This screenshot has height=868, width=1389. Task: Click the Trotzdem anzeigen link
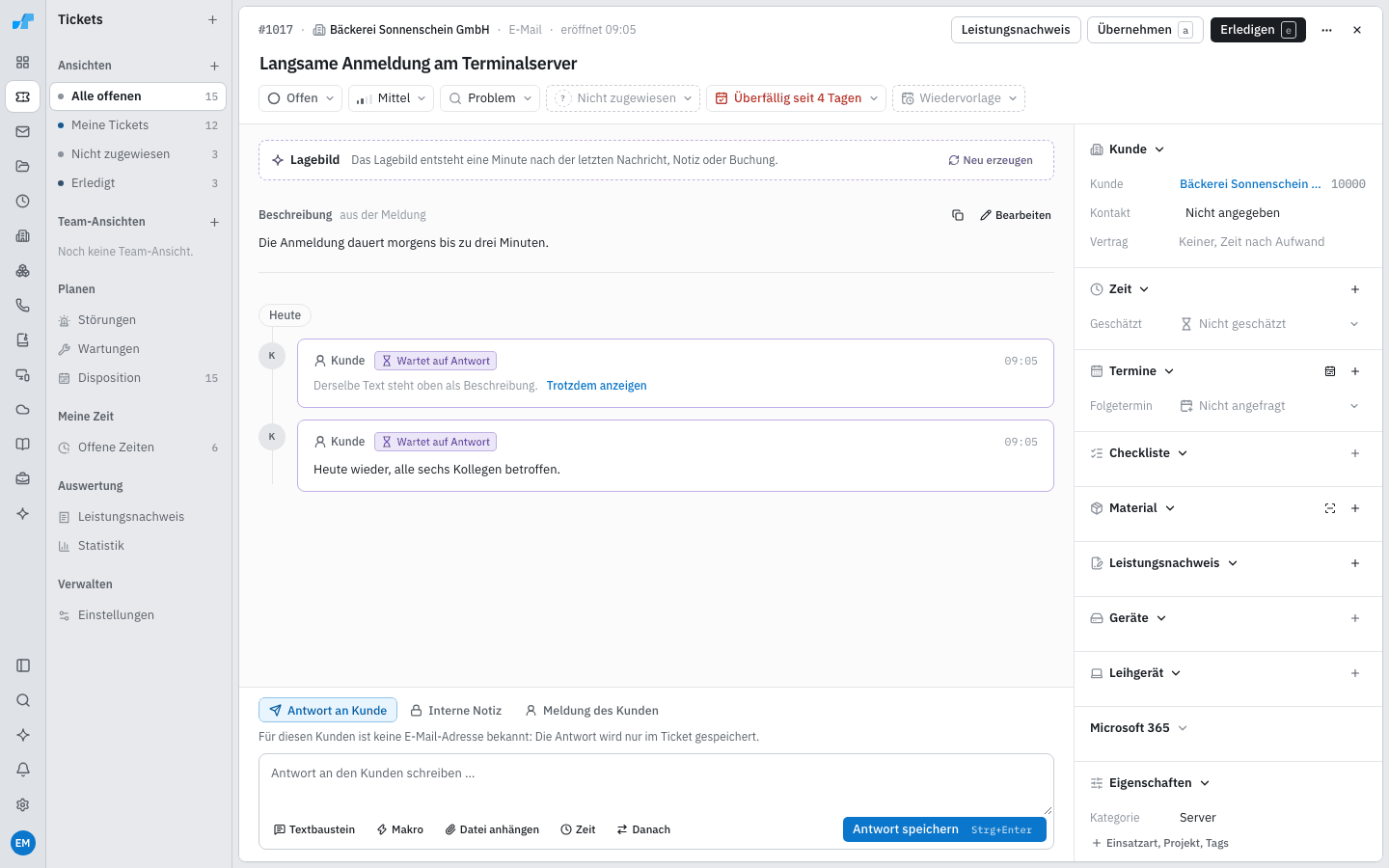click(x=596, y=386)
